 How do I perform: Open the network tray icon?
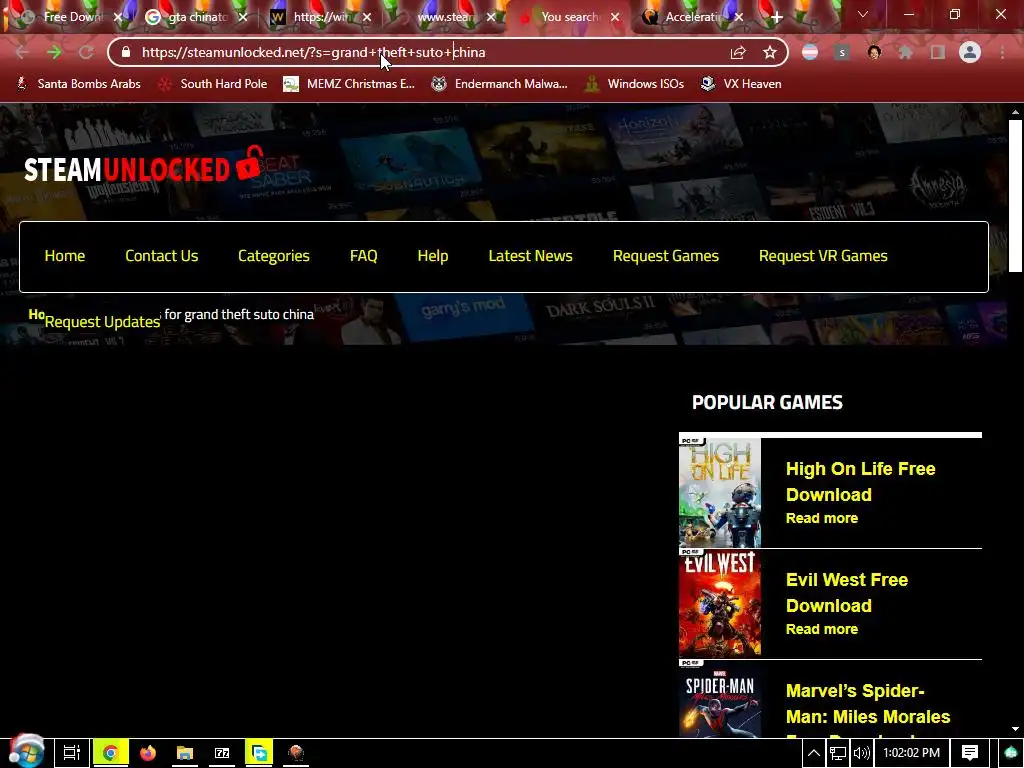838,753
